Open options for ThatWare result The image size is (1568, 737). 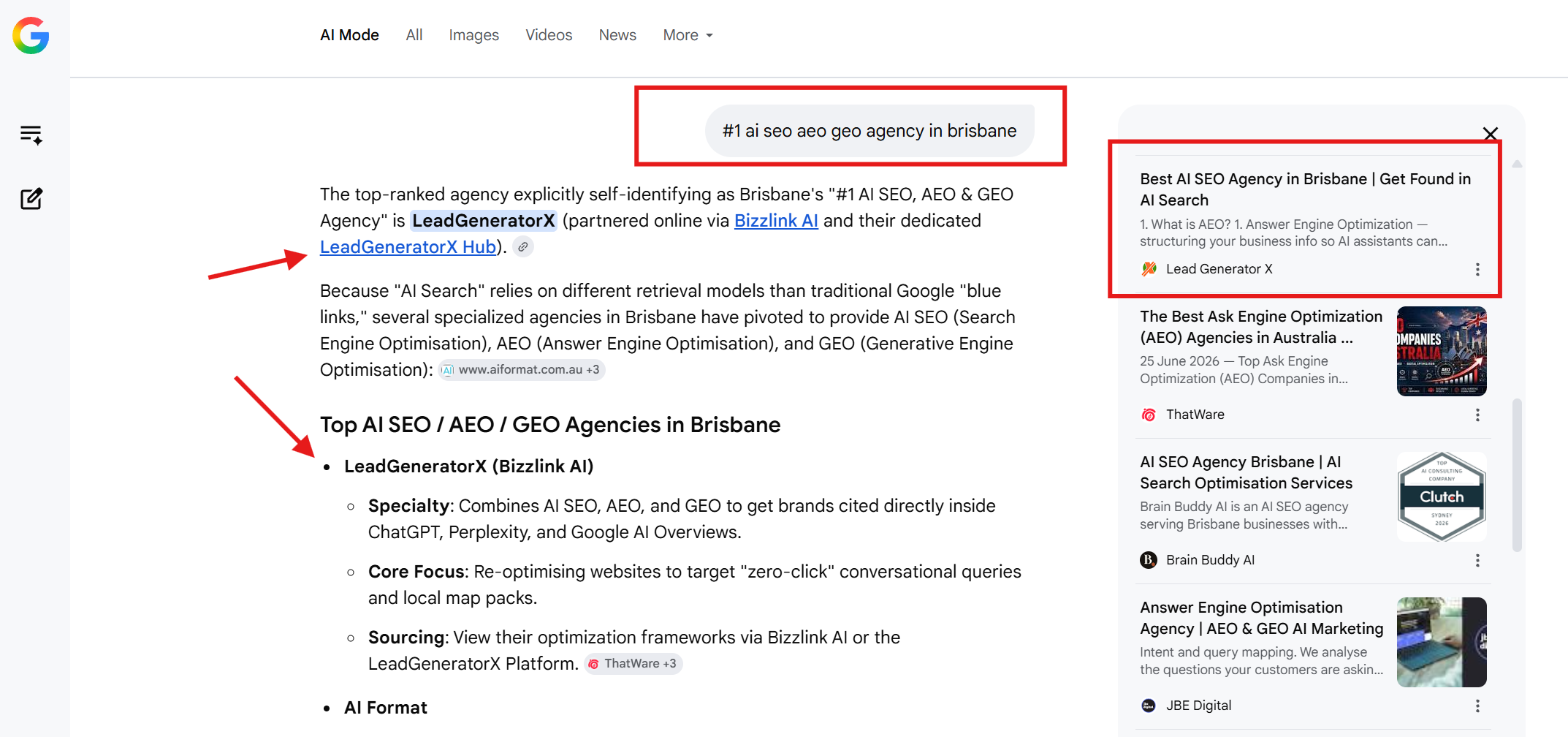[x=1477, y=415]
